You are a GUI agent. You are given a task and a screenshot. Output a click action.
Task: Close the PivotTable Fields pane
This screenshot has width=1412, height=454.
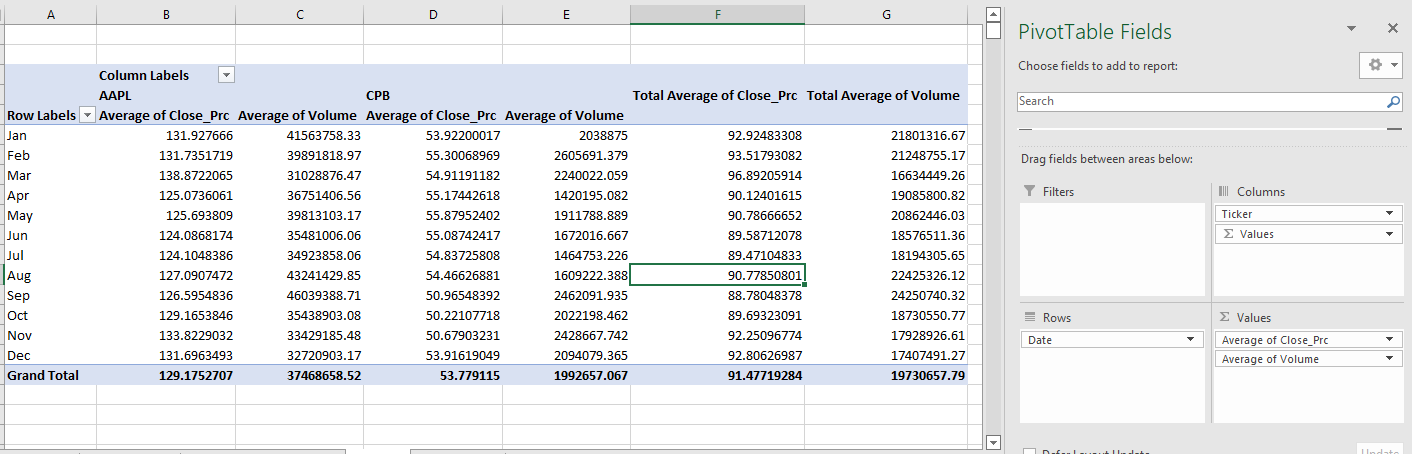pyautogui.click(x=1393, y=29)
